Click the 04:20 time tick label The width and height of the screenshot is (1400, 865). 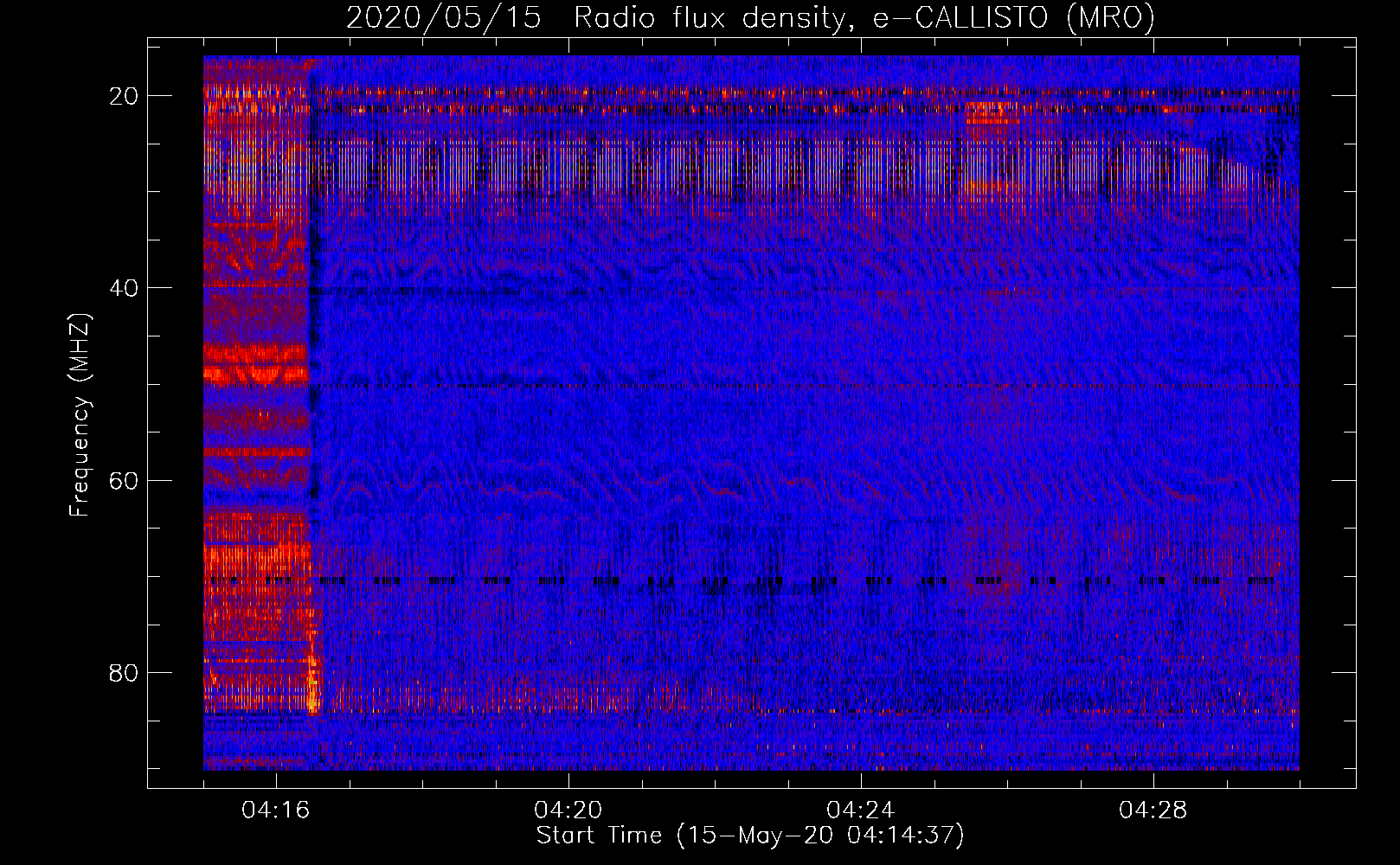(x=568, y=811)
